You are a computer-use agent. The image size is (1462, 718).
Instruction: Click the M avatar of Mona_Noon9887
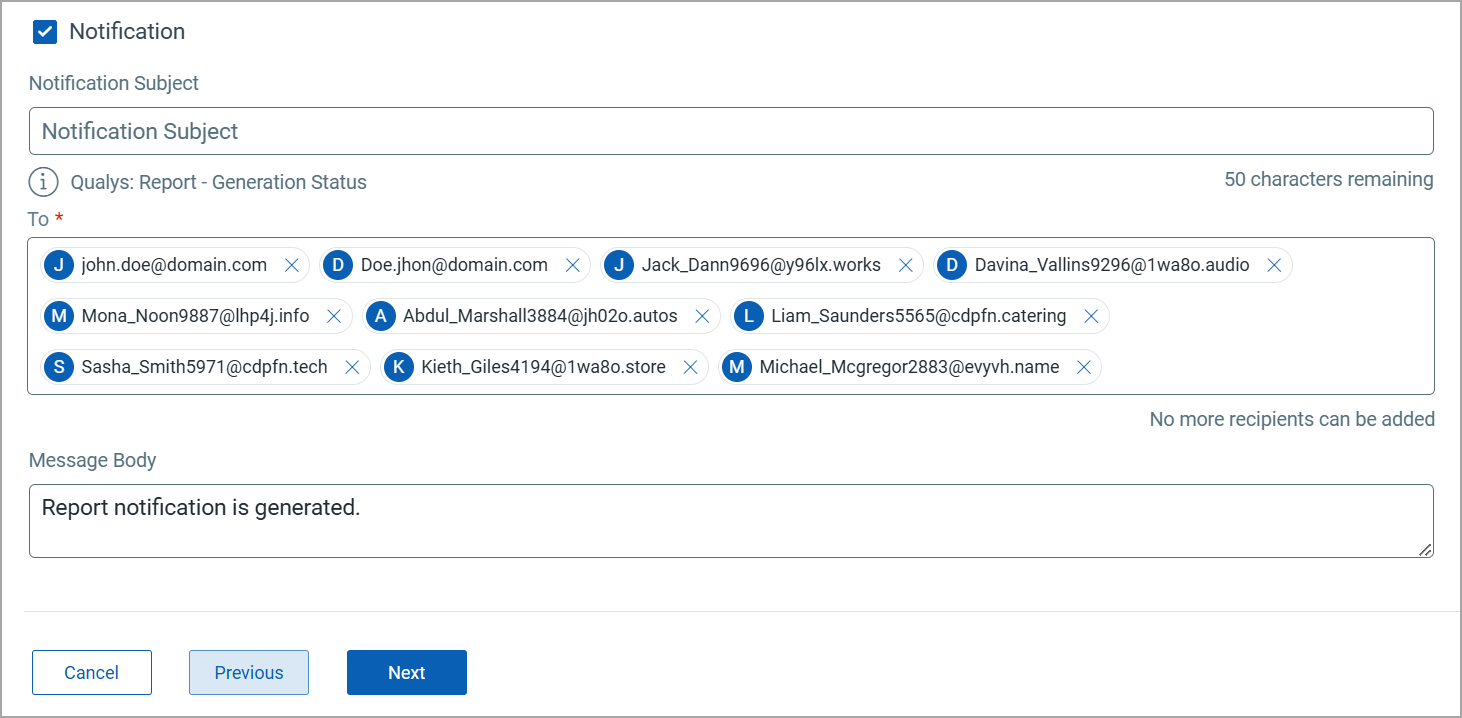tap(59, 316)
